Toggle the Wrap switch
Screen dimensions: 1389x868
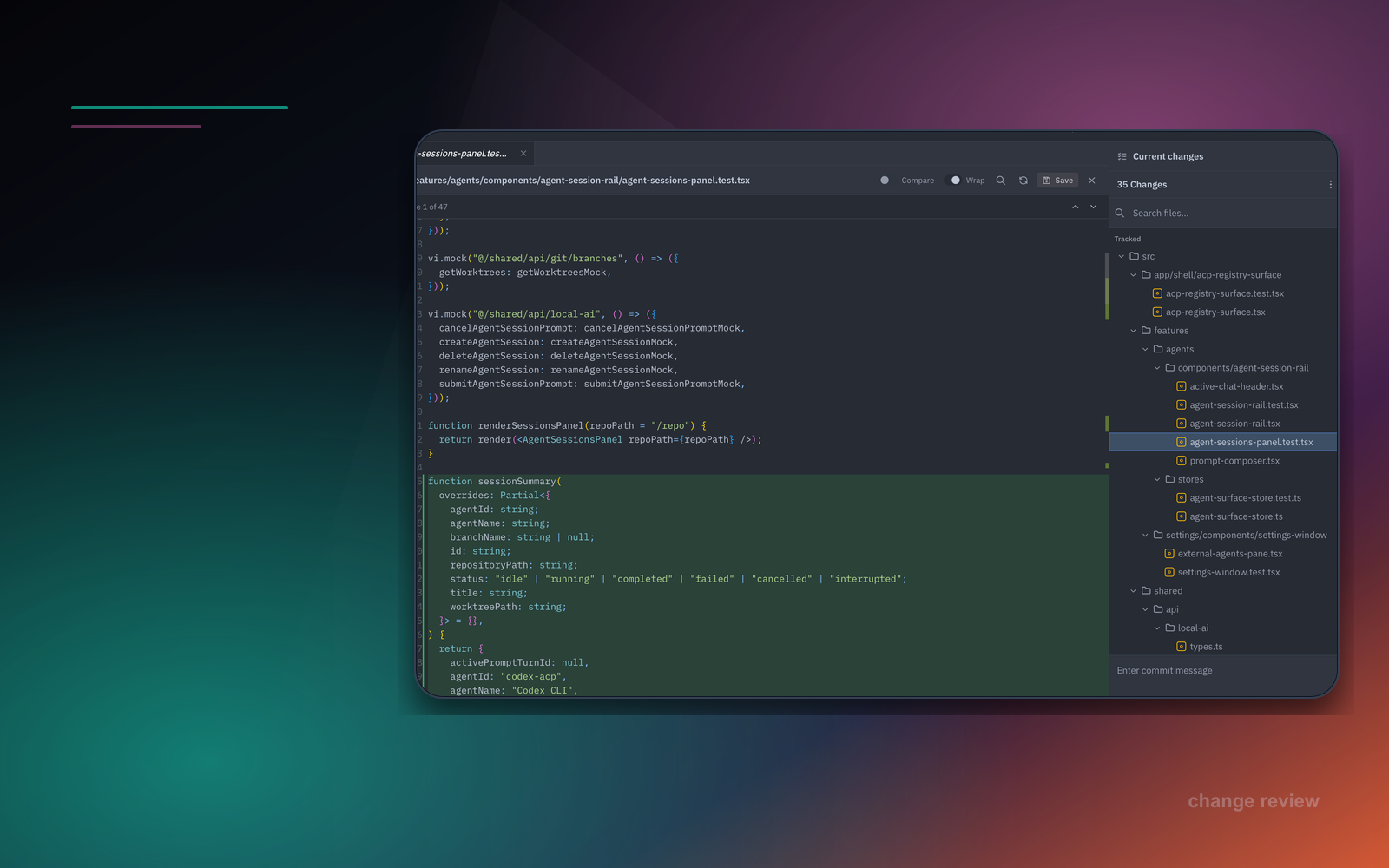952,181
